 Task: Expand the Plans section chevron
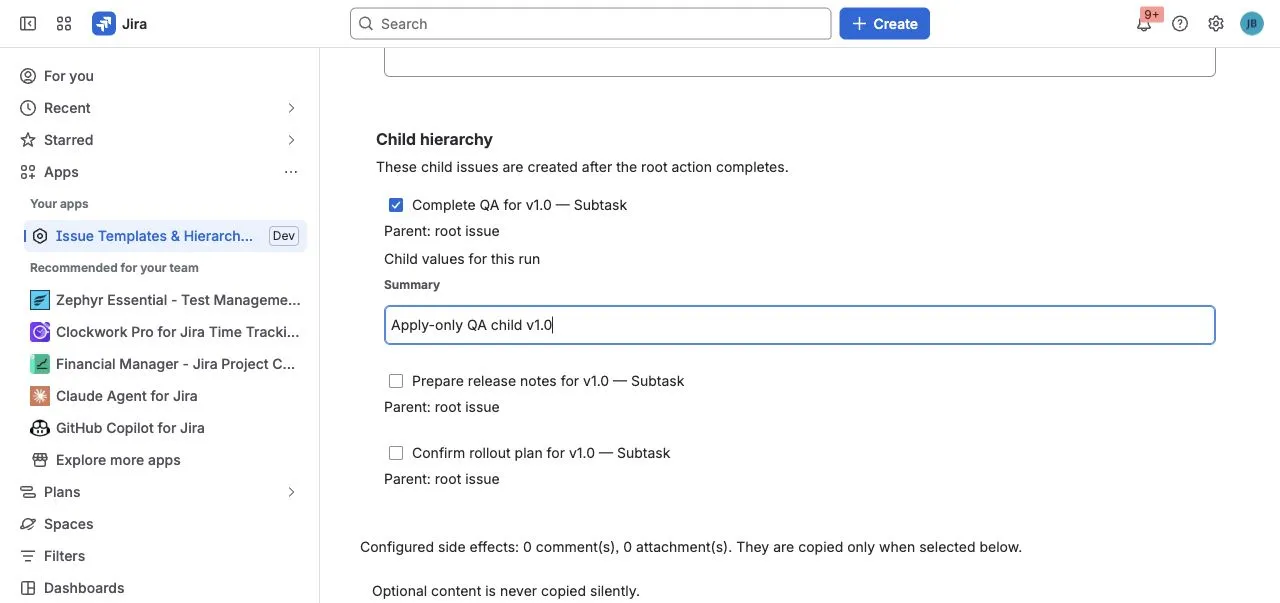(x=291, y=492)
